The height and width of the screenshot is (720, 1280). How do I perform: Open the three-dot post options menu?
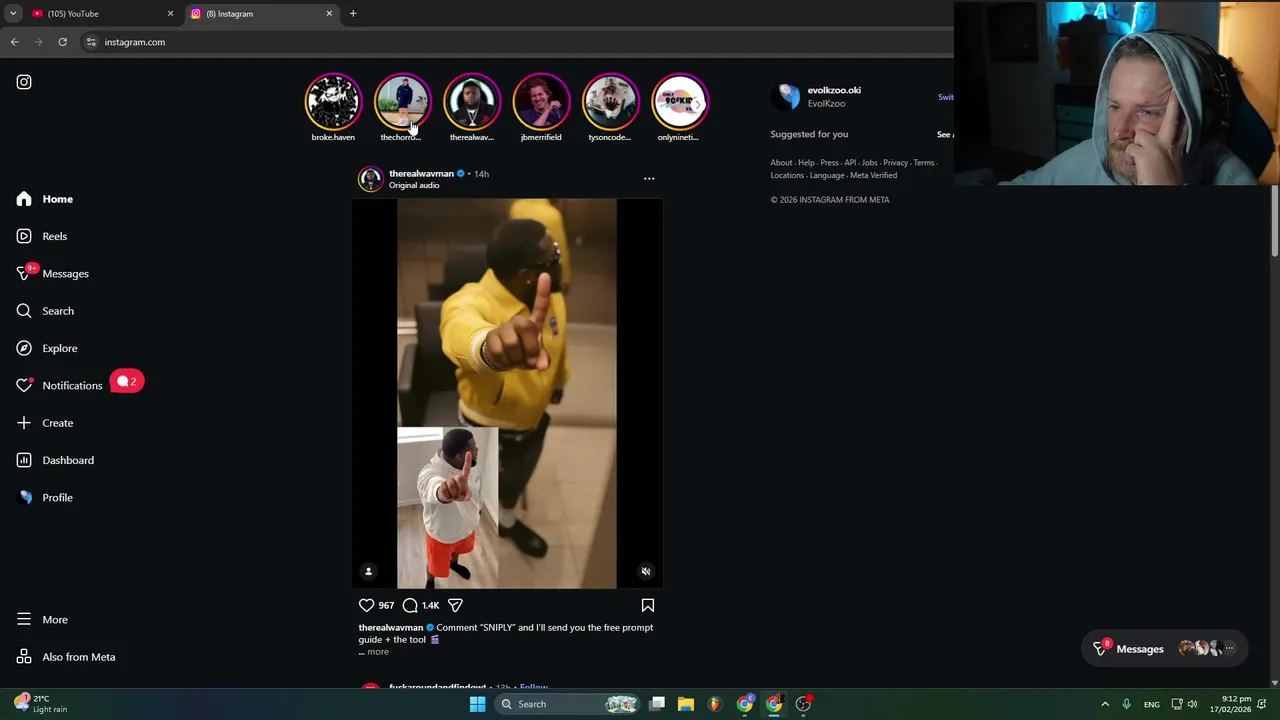(649, 179)
